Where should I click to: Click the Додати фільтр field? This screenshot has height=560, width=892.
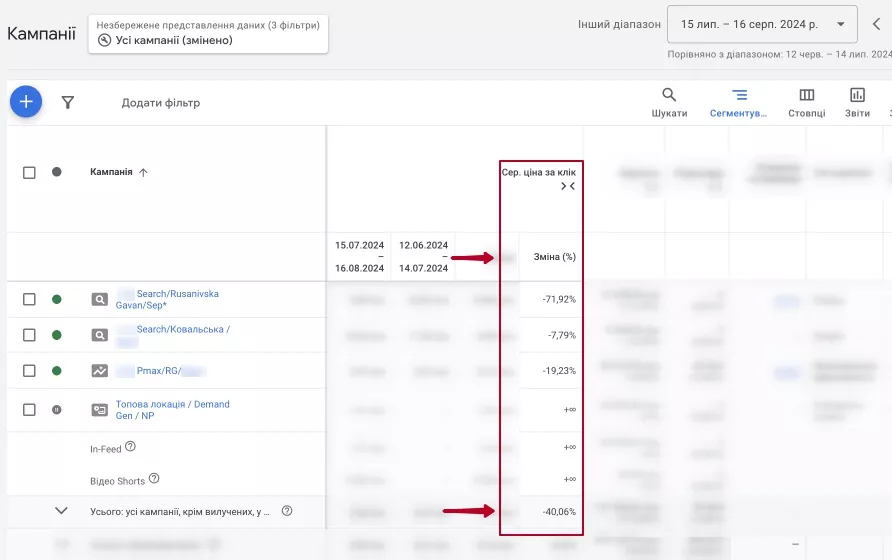click(161, 103)
